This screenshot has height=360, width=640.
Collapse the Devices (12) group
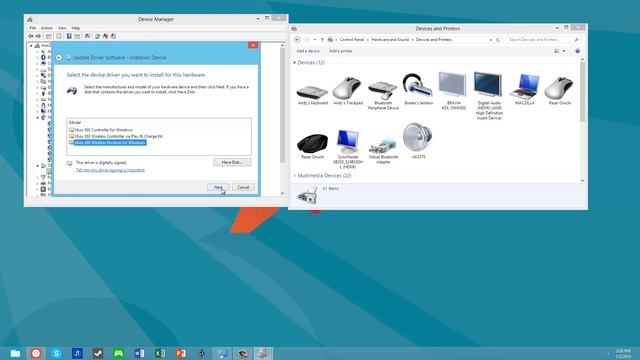pyautogui.click(x=295, y=63)
